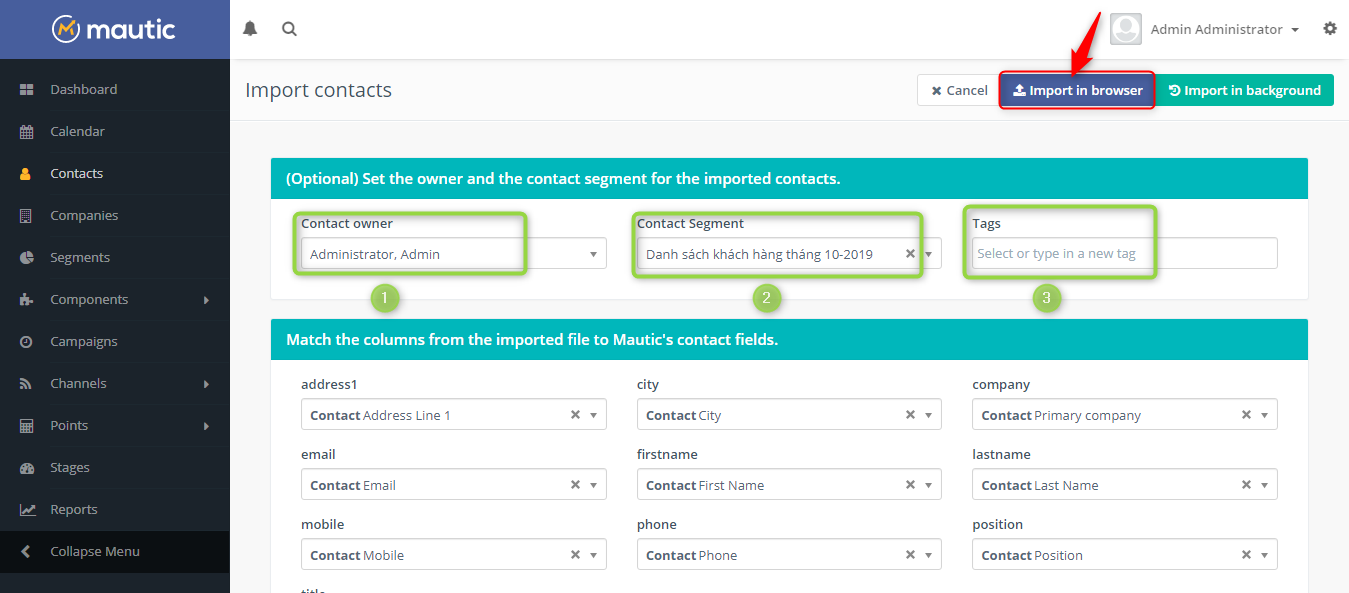The image size is (1349, 593).
Task: Clear the mapped Contact Email field
Action: coord(575,484)
